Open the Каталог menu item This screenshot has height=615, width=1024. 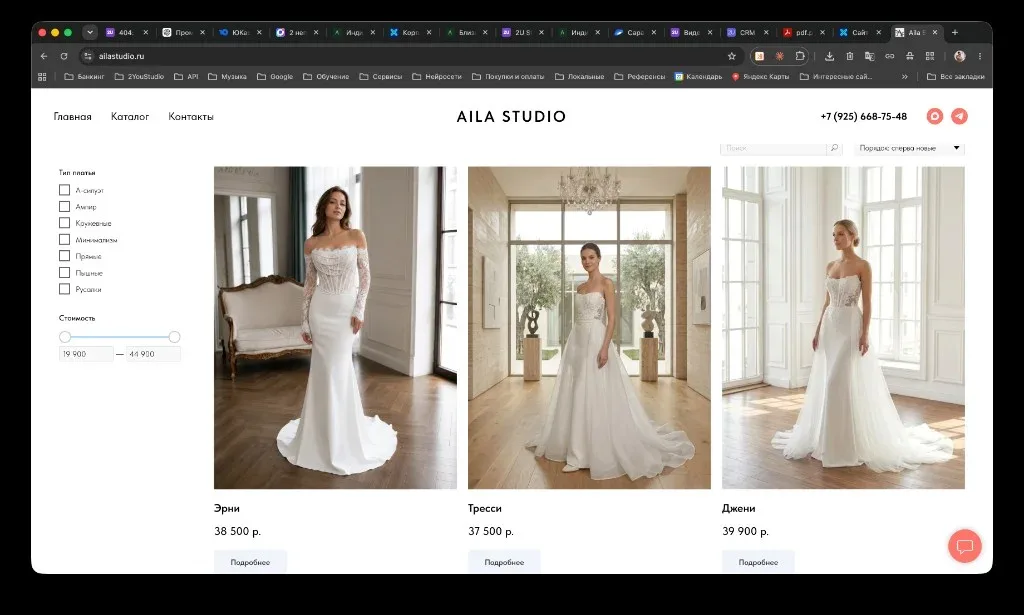130,116
